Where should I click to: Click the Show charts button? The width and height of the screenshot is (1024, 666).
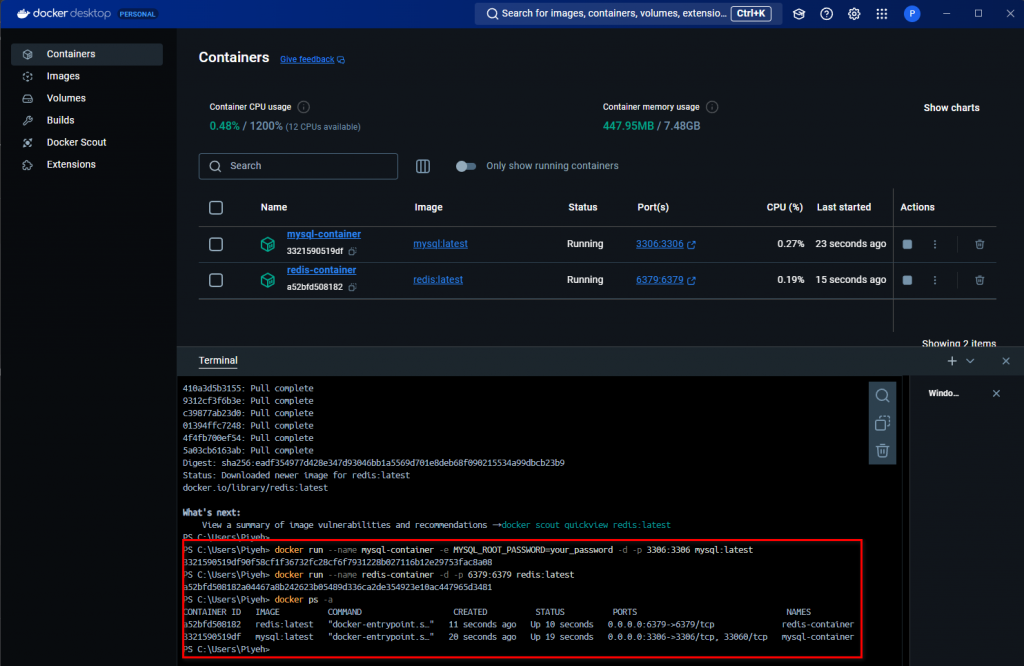951,108
